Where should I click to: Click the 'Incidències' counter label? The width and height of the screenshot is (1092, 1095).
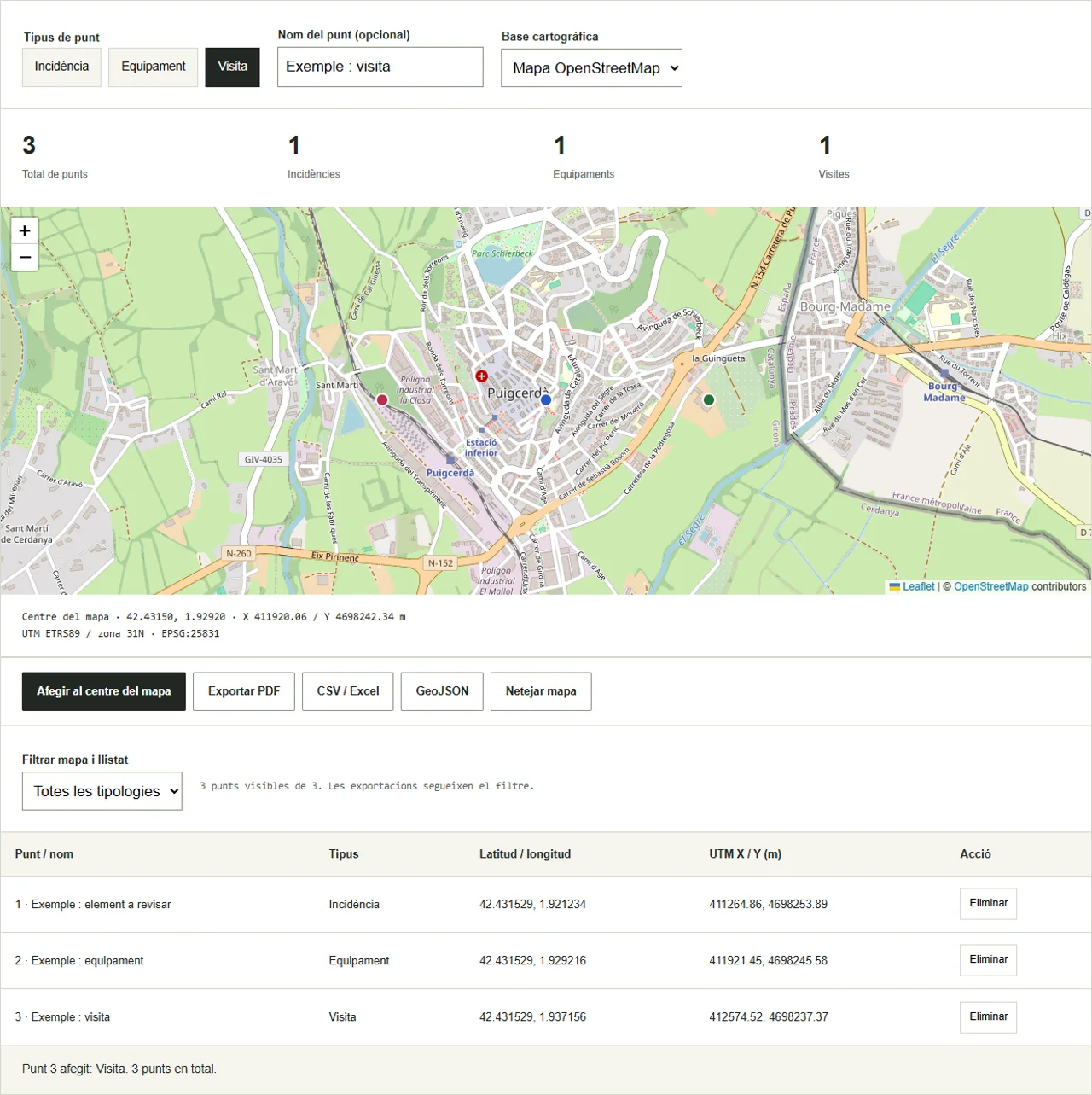pos(314,174)
